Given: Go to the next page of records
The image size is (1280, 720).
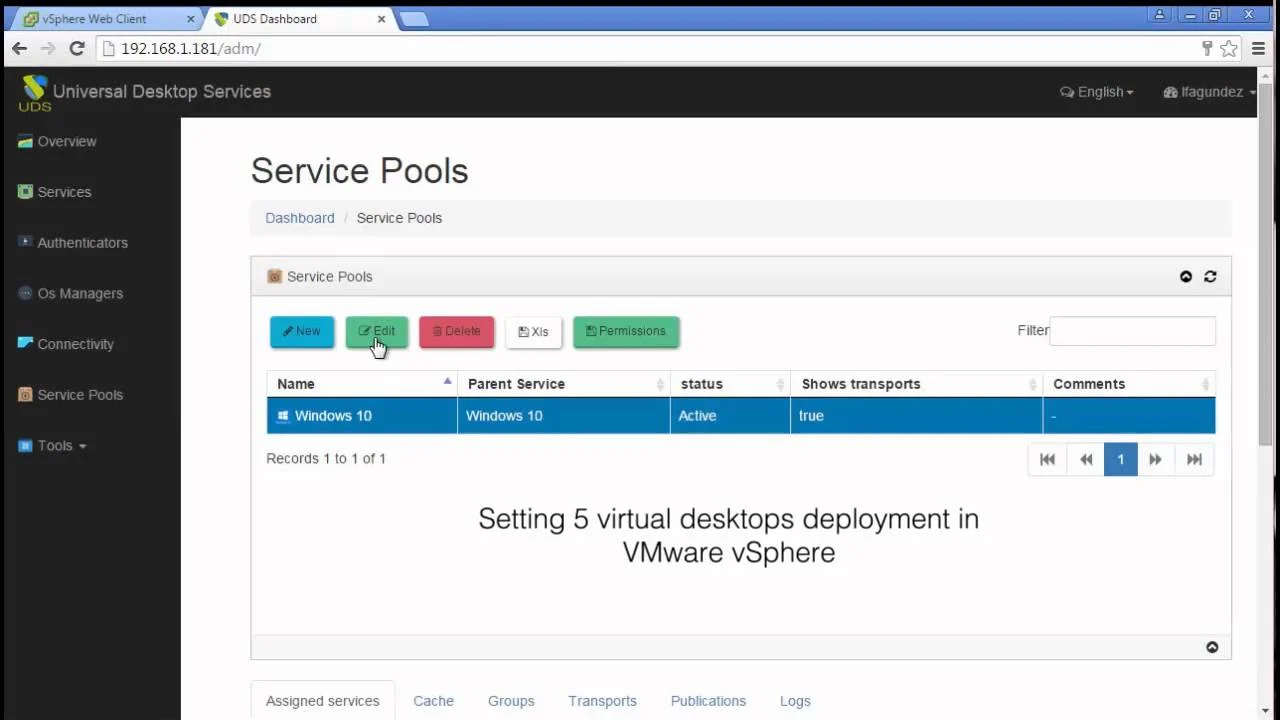Looking at the screenshot, I should pyautogui.click(x=1155, y=459).
